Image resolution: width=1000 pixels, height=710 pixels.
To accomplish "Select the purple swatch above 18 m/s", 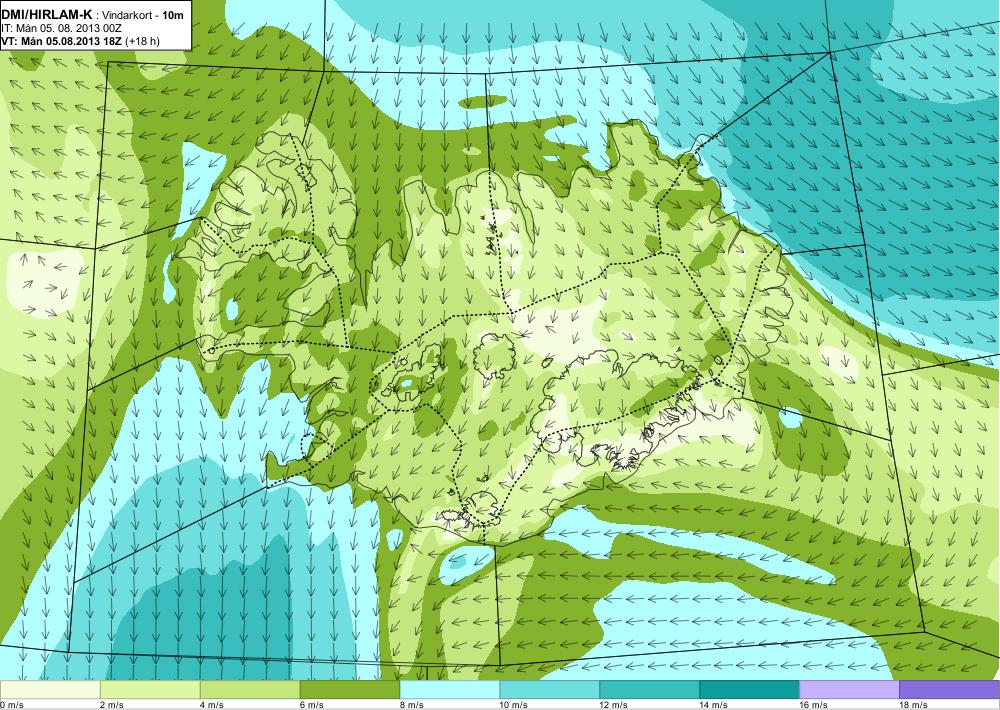I will (x=949, y=690).
